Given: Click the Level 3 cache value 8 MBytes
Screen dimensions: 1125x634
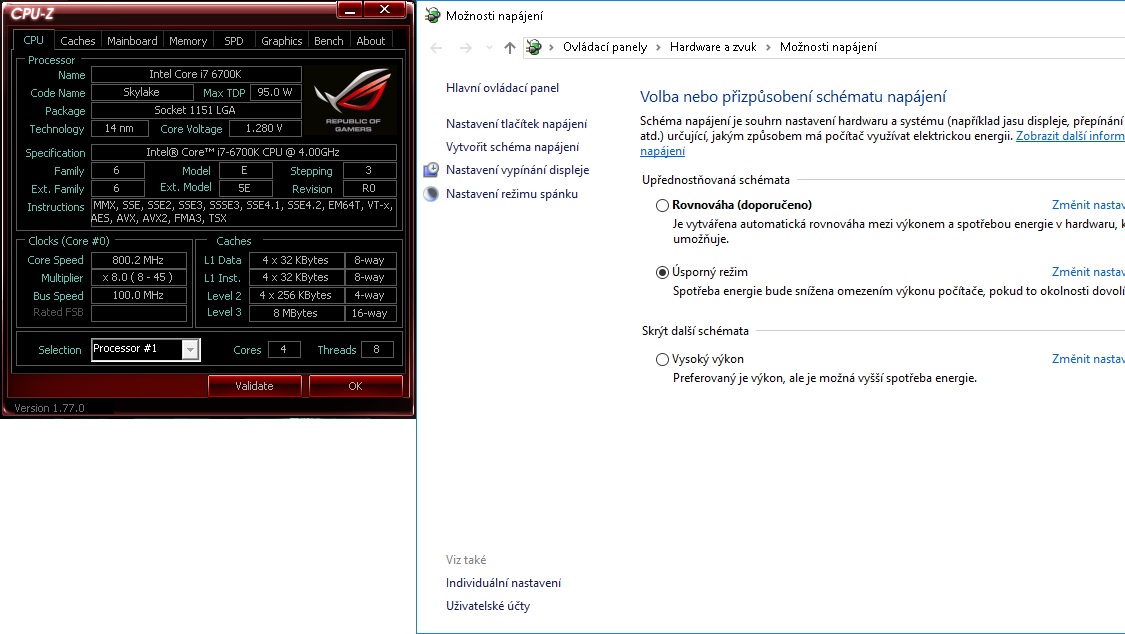Looking at the screenshot, I should 296,313.
